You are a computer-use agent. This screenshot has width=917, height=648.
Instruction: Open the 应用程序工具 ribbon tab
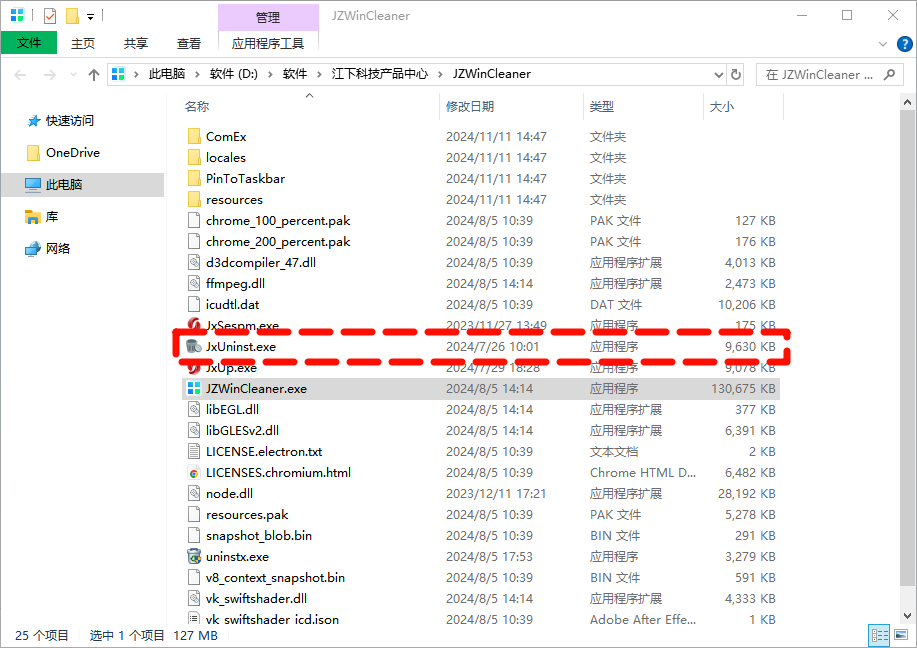point(268,43)
